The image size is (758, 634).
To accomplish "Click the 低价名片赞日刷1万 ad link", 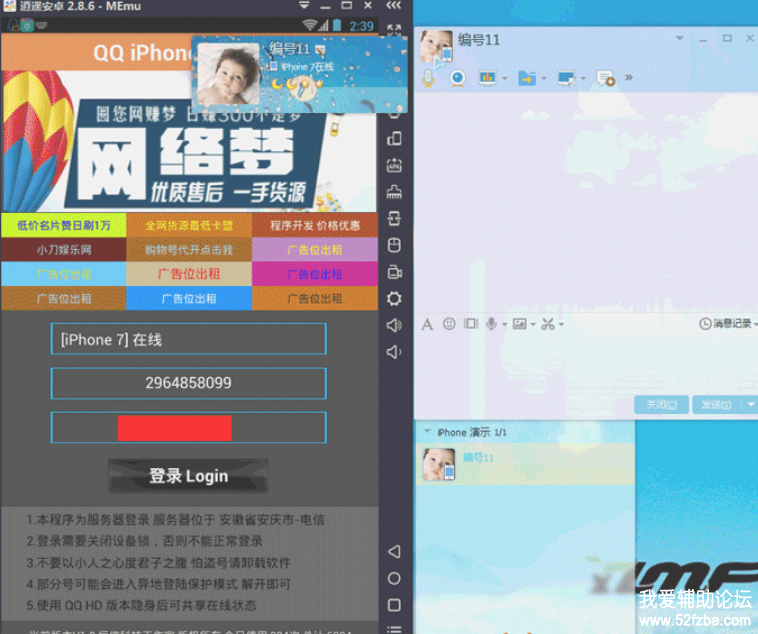I will [64, 225].
